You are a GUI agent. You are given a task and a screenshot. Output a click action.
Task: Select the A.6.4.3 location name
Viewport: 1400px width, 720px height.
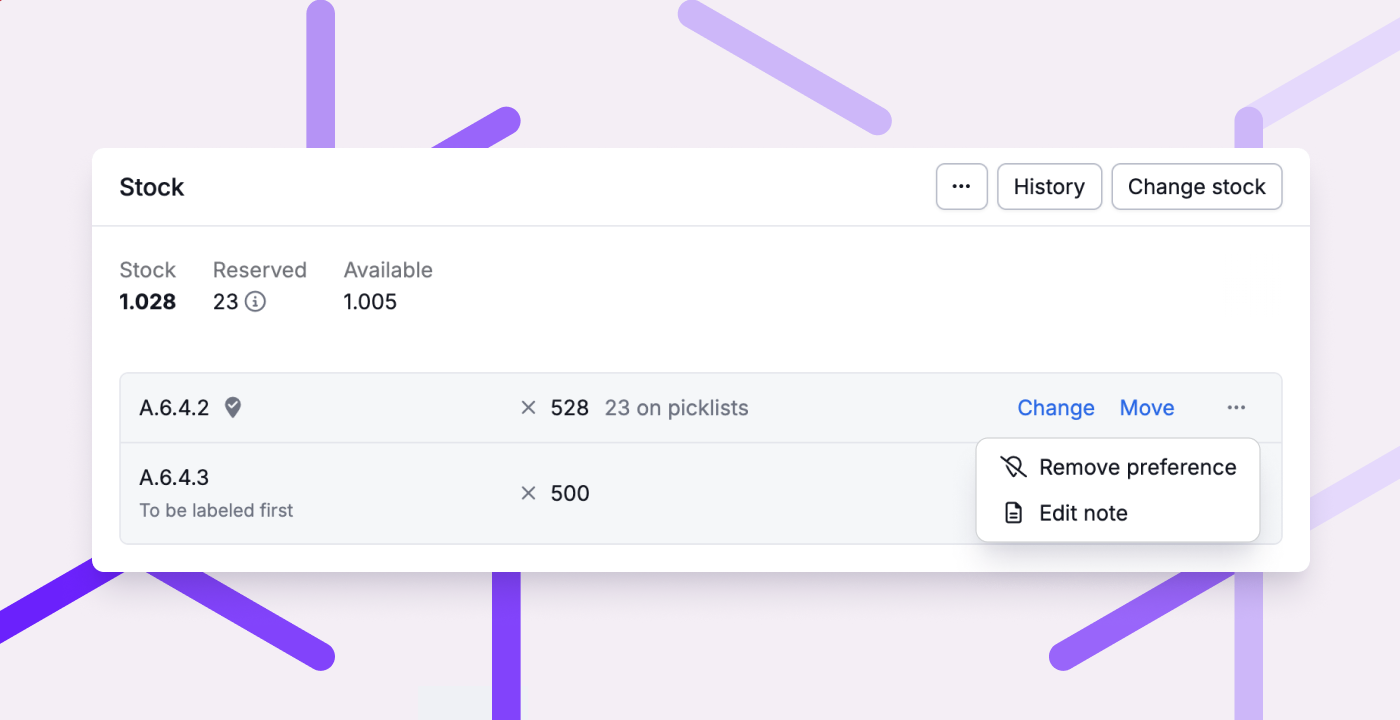click(174, 478)
